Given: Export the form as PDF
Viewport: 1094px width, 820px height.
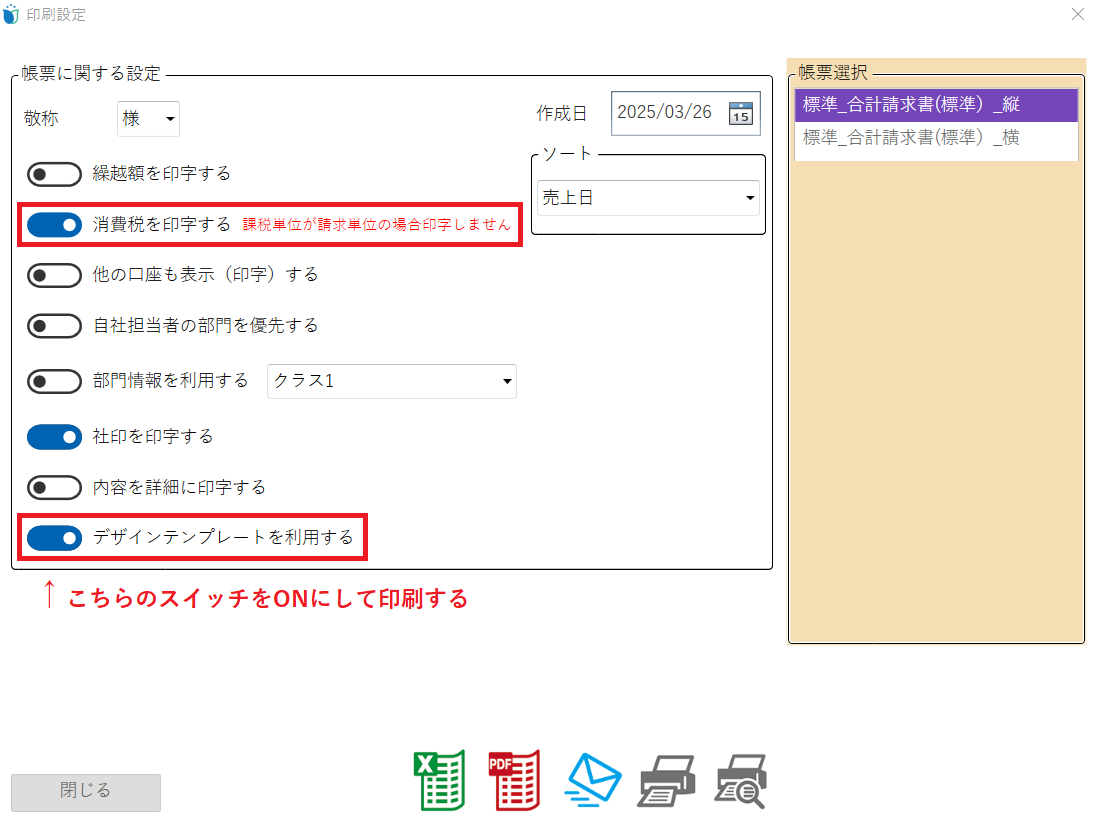Looking at the screenshot, I should point(515,780).
